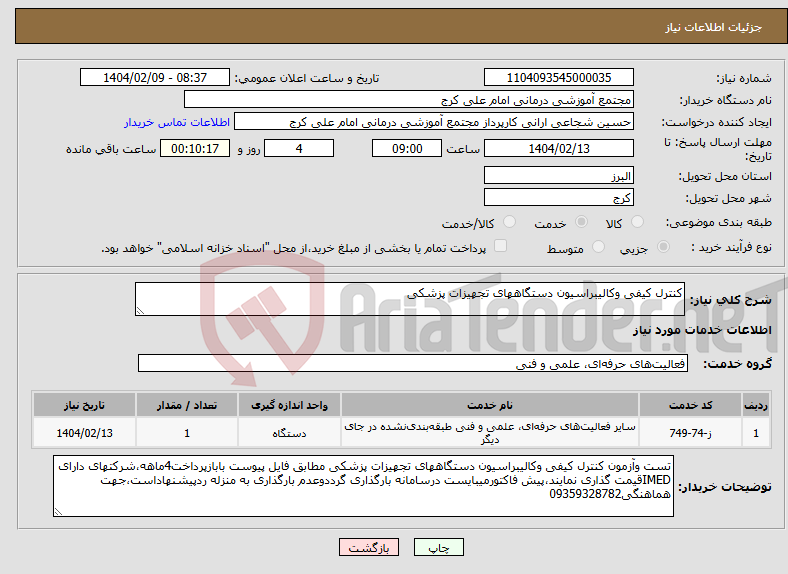Click the service code cell ز-74-749
The image size is (788, 574).
coord(691,432)
